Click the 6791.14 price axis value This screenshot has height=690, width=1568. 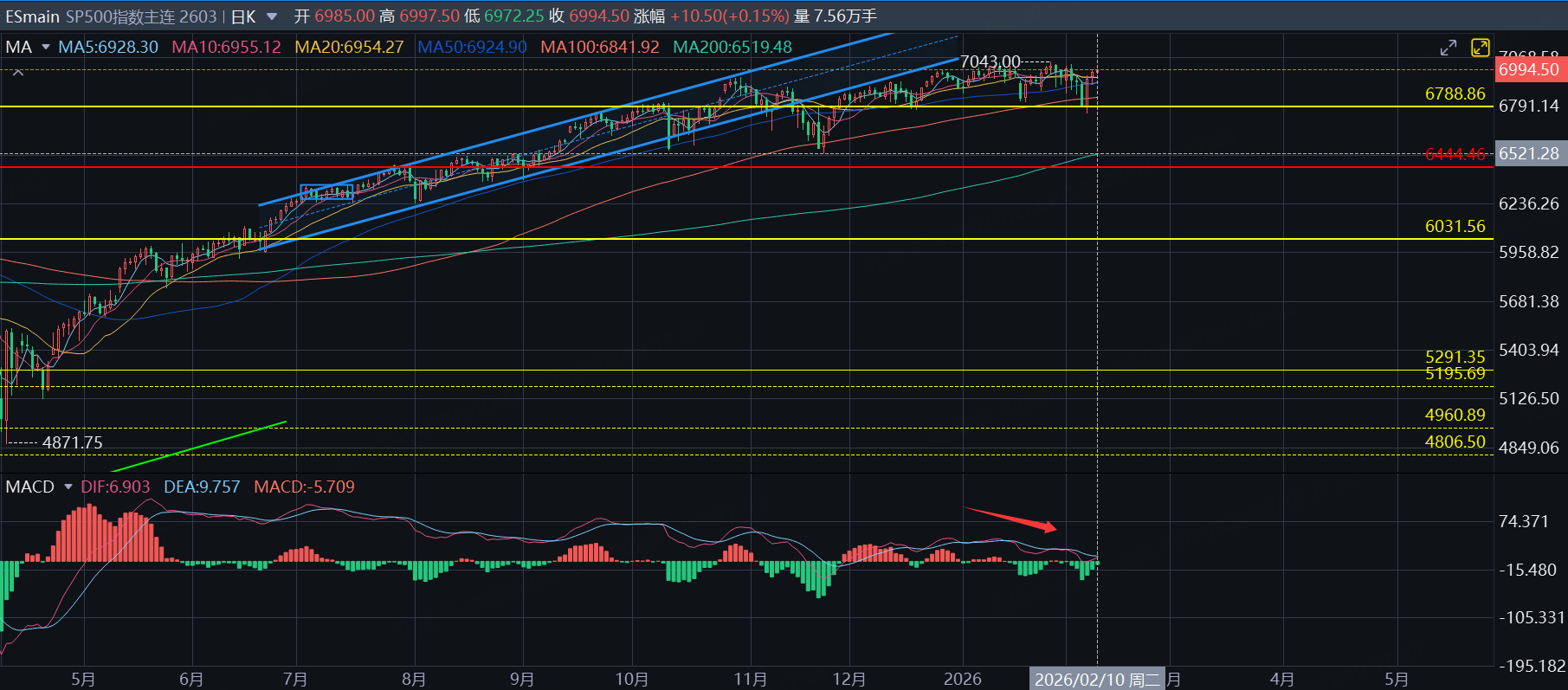1529,106
